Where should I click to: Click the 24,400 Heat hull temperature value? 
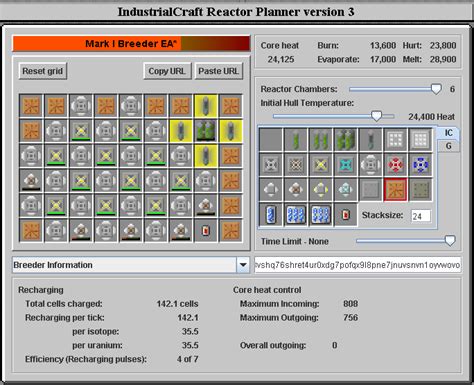[432, 117]
